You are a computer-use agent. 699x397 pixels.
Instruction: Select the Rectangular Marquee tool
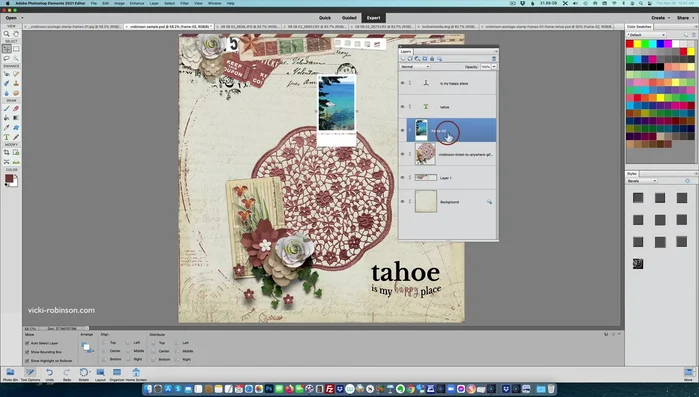16,49
